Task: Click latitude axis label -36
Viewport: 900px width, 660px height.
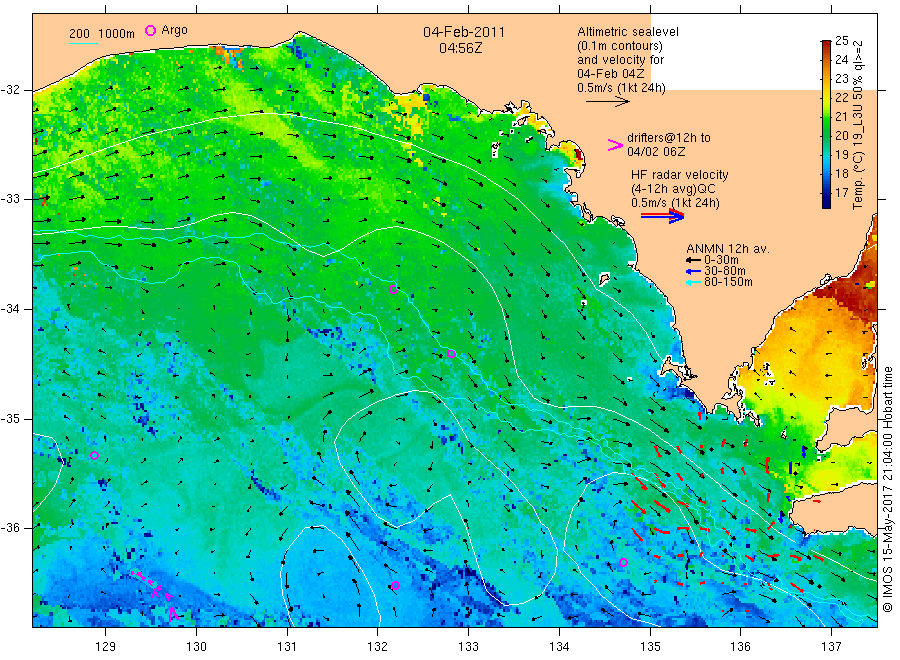Action: point(10,528)
